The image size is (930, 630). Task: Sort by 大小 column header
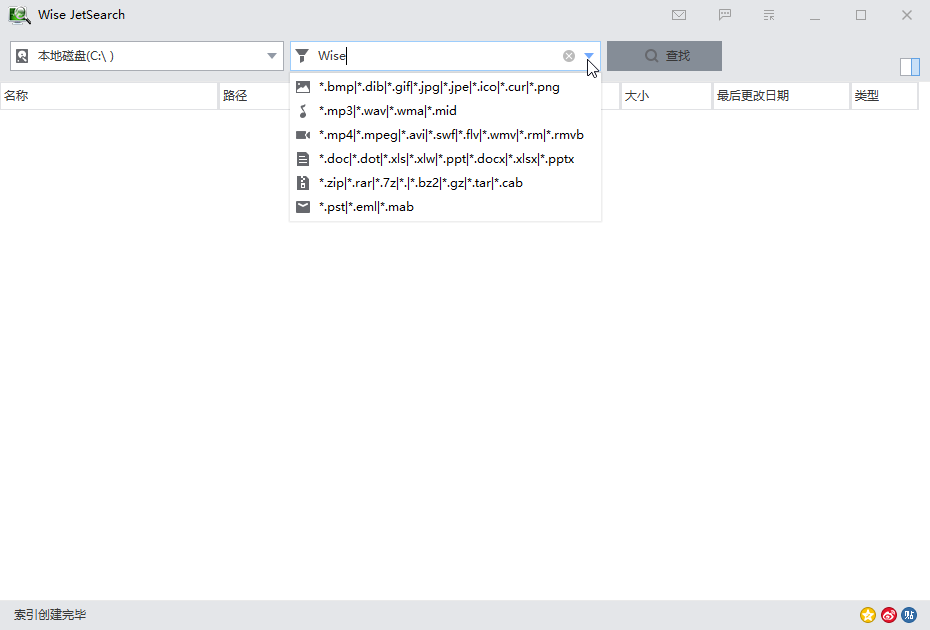pyautogui.click(x=666, y=96)
